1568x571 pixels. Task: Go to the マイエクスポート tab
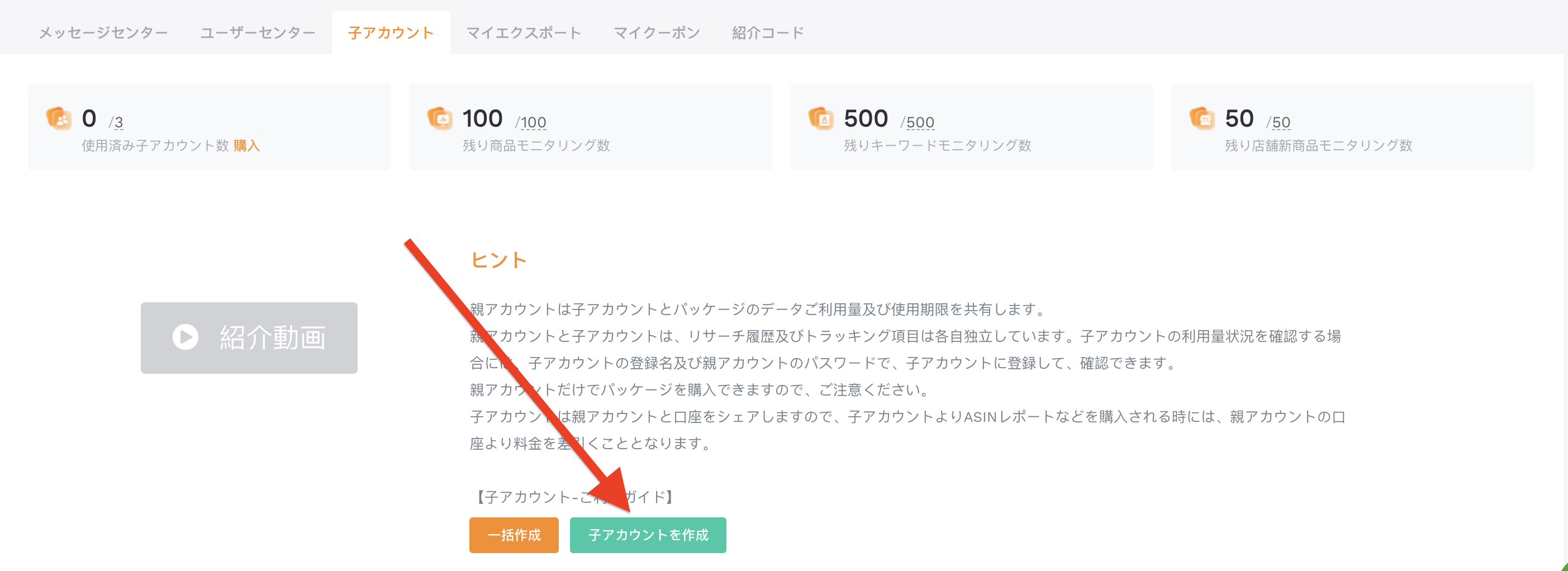(x=524, y=33)
